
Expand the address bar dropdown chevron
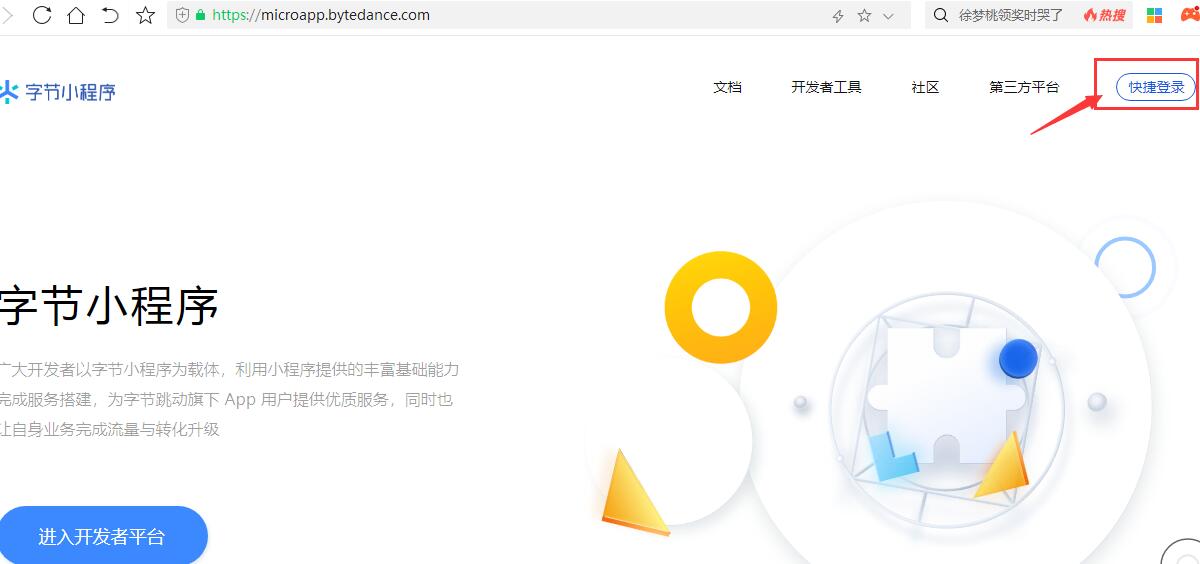tap(888, 16)
